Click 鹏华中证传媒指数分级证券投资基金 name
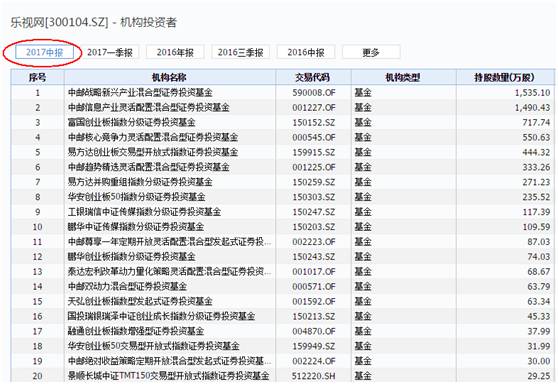 coord(136,227)
